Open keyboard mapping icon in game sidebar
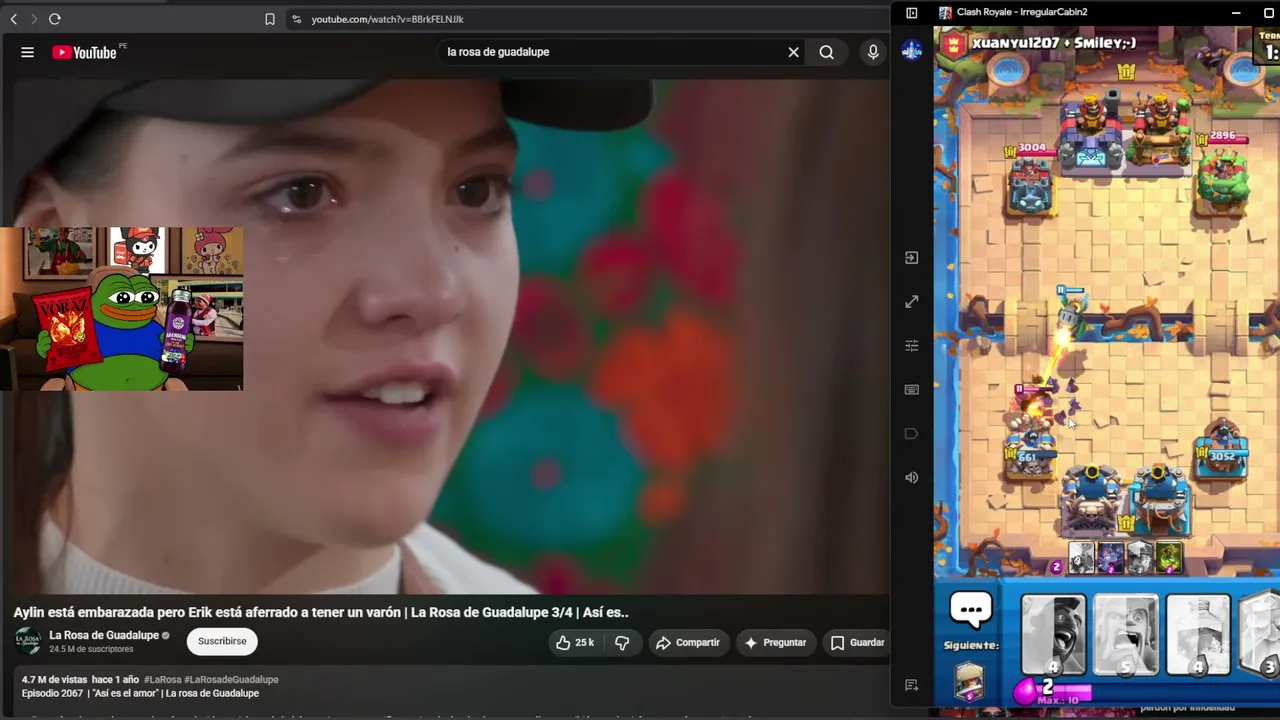Viewport: 1280px width, 720px height. (912, 390)
